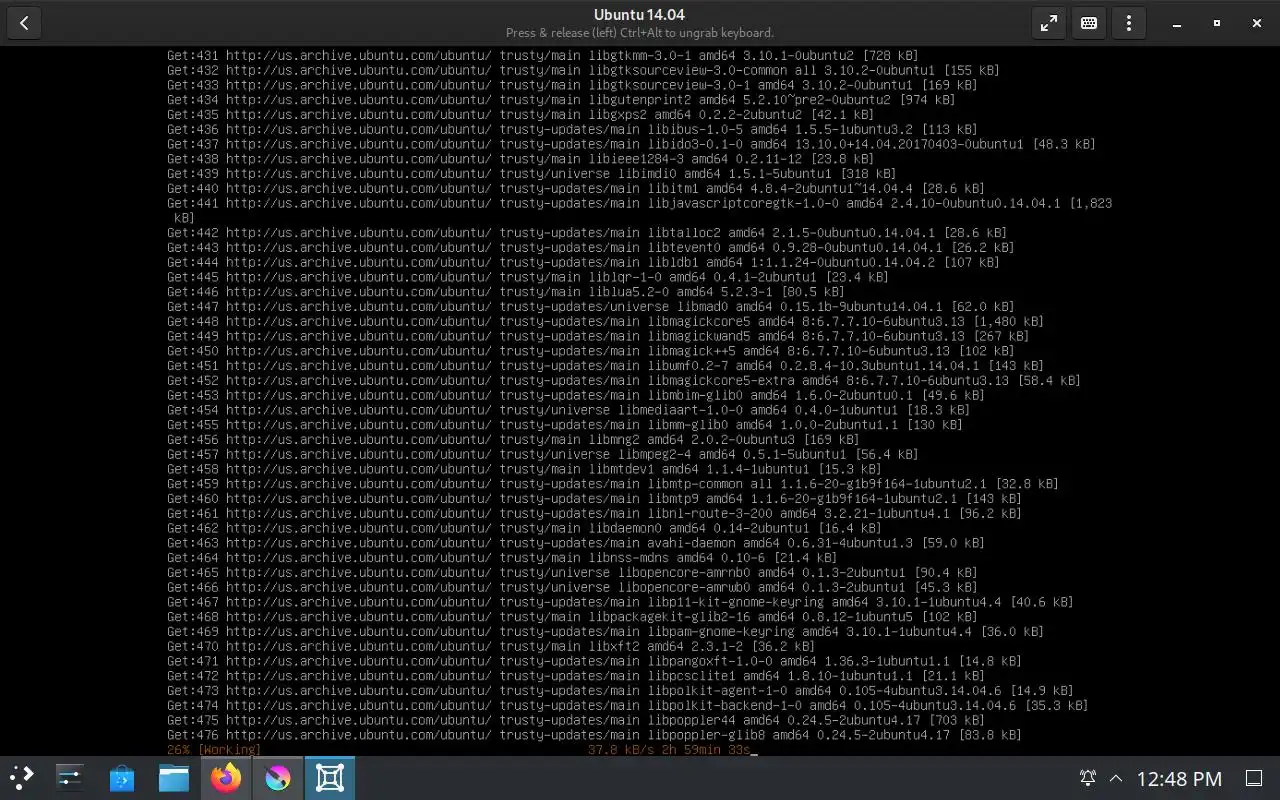
Task: Select the active Boxes taskbar entry
Action: tap(330, 777)
